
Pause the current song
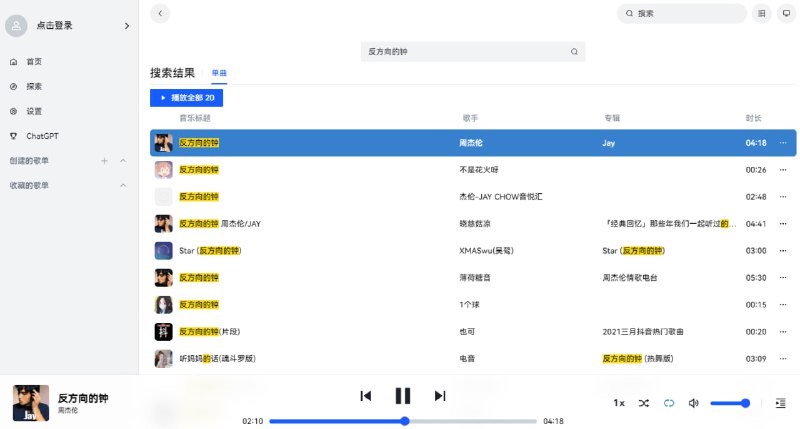point(403,396)
